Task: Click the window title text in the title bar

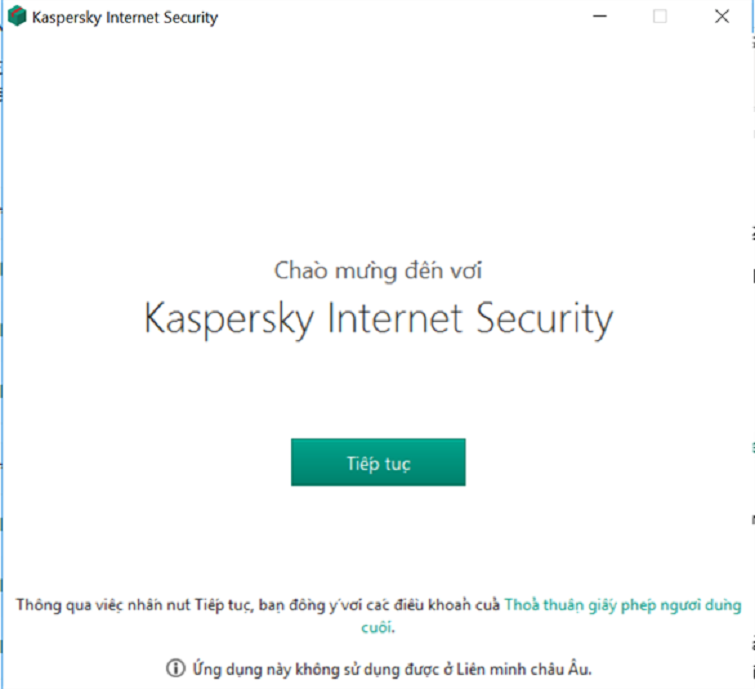Action: tap(125, 18)
